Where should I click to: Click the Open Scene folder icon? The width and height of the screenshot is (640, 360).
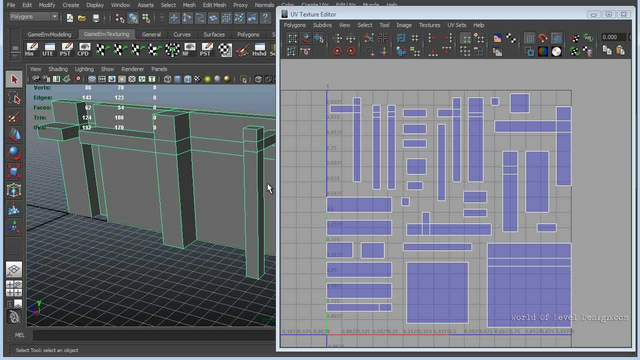point(82,18)
